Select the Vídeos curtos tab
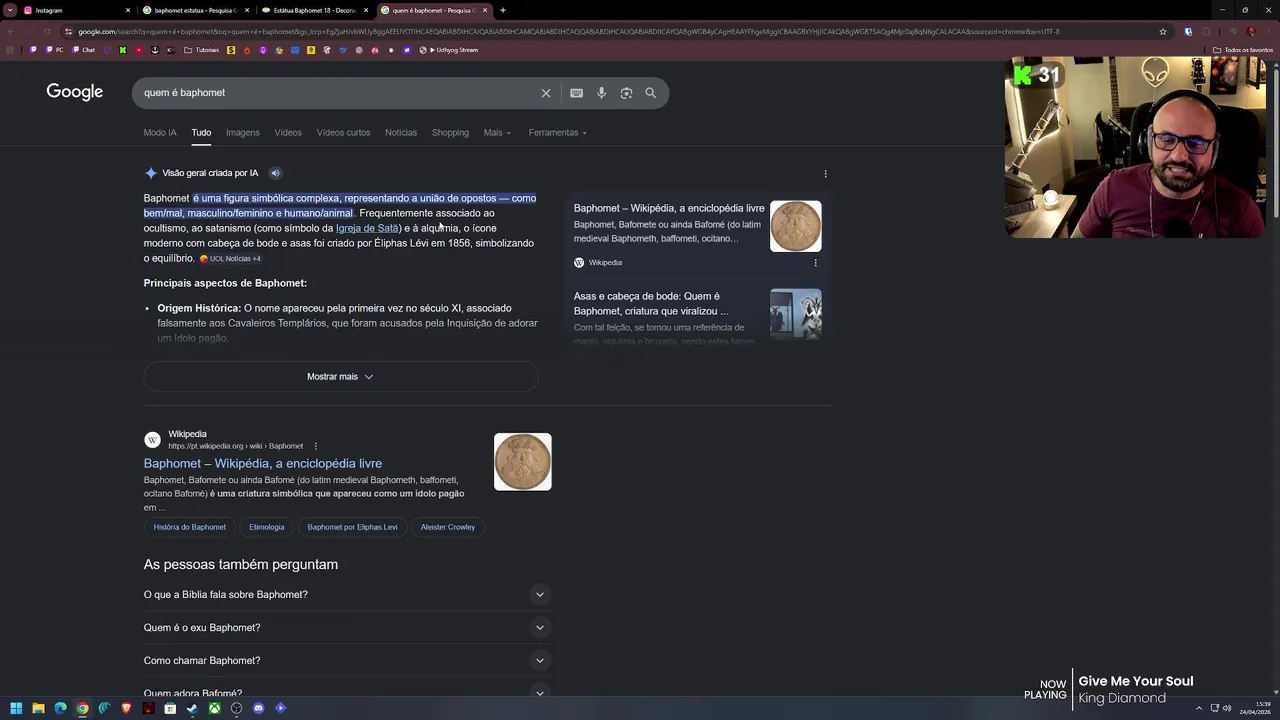Screen dimensions: 1280x720 coord(343,133)
